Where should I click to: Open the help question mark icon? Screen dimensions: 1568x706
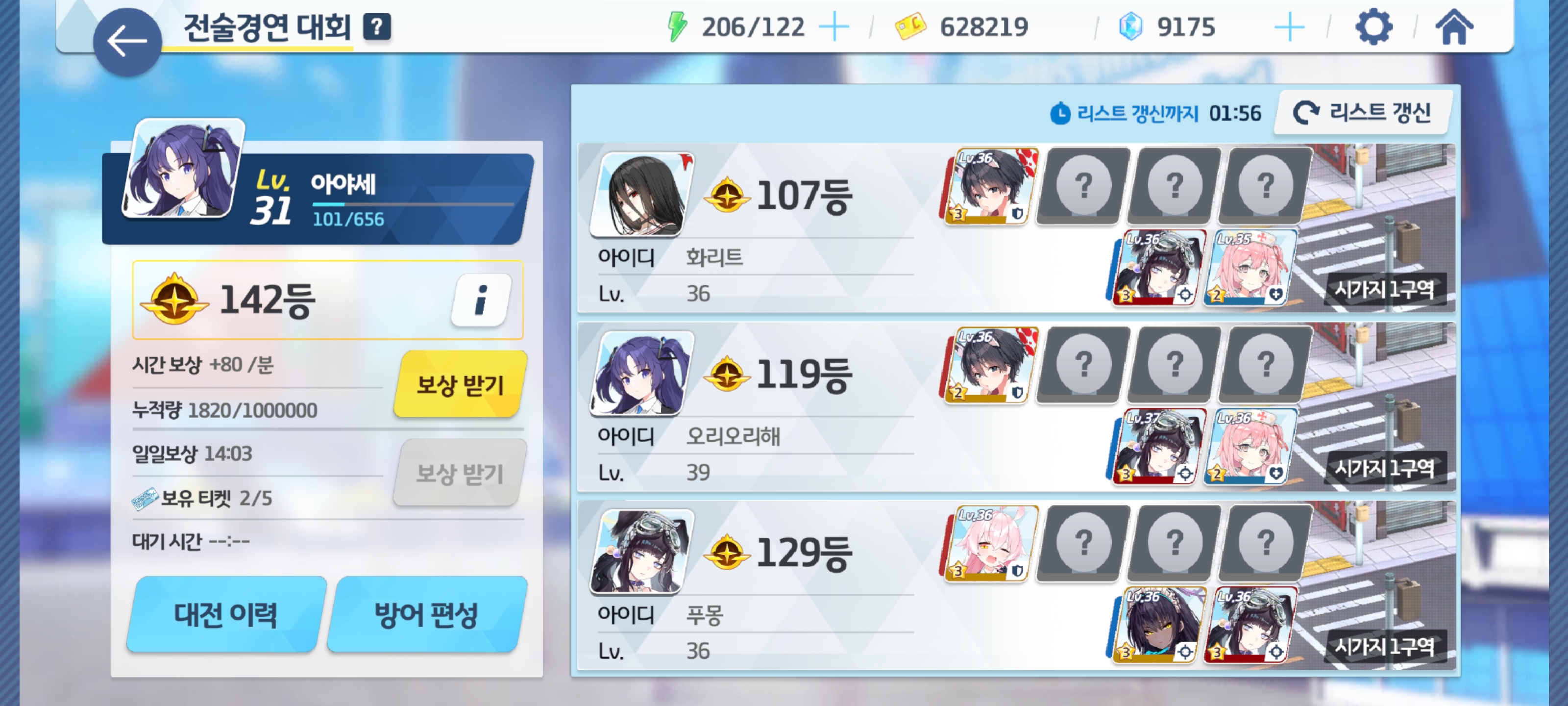point(377,27)
